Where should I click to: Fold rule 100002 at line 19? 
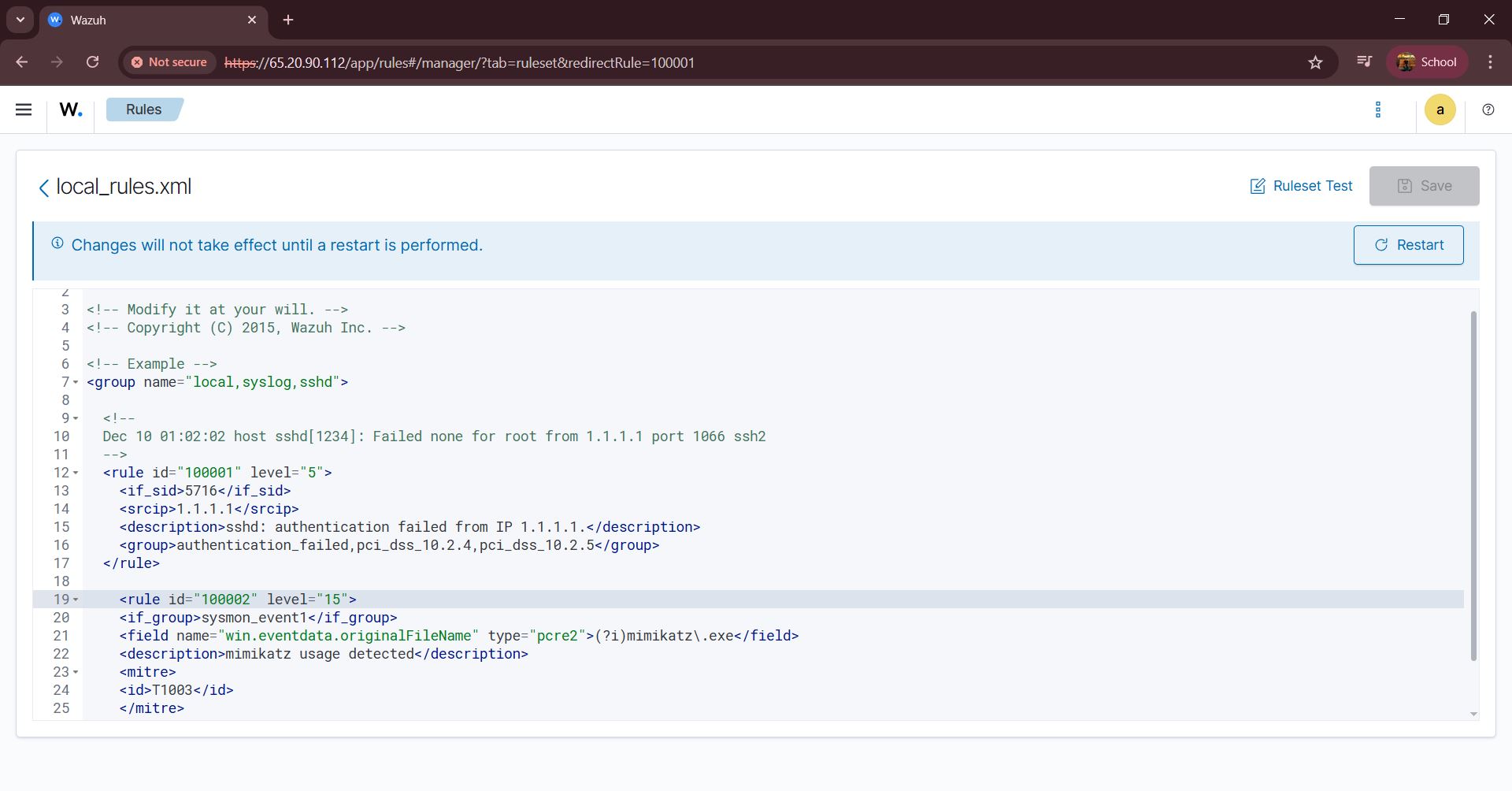pos(76,600)
